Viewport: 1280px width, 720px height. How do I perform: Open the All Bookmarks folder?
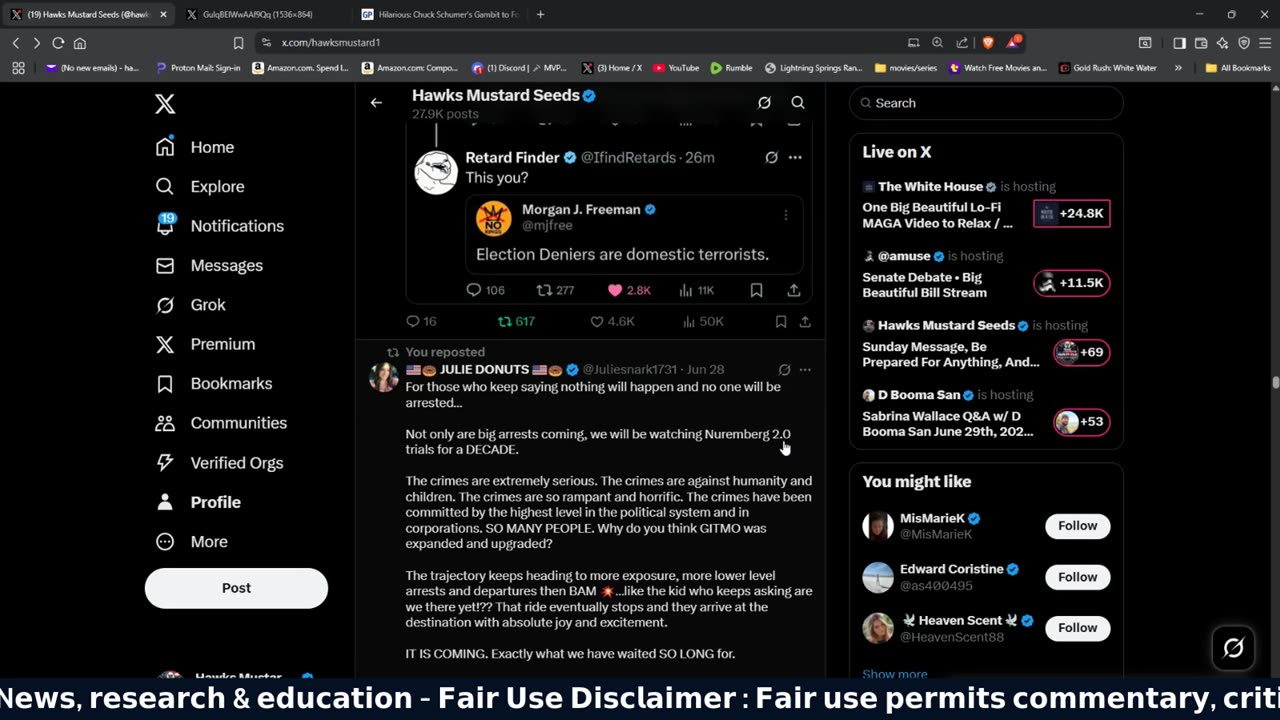pos(1238,68)
